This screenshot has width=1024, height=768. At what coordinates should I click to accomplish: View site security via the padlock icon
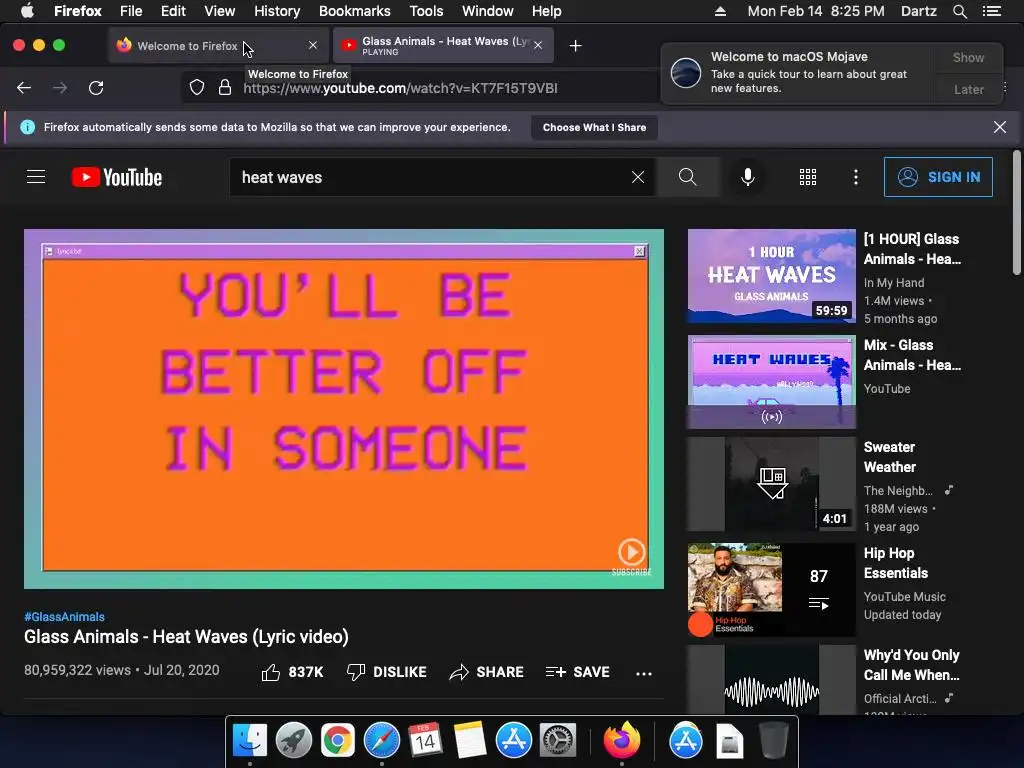pyautogui.click(x=225, y=88)
